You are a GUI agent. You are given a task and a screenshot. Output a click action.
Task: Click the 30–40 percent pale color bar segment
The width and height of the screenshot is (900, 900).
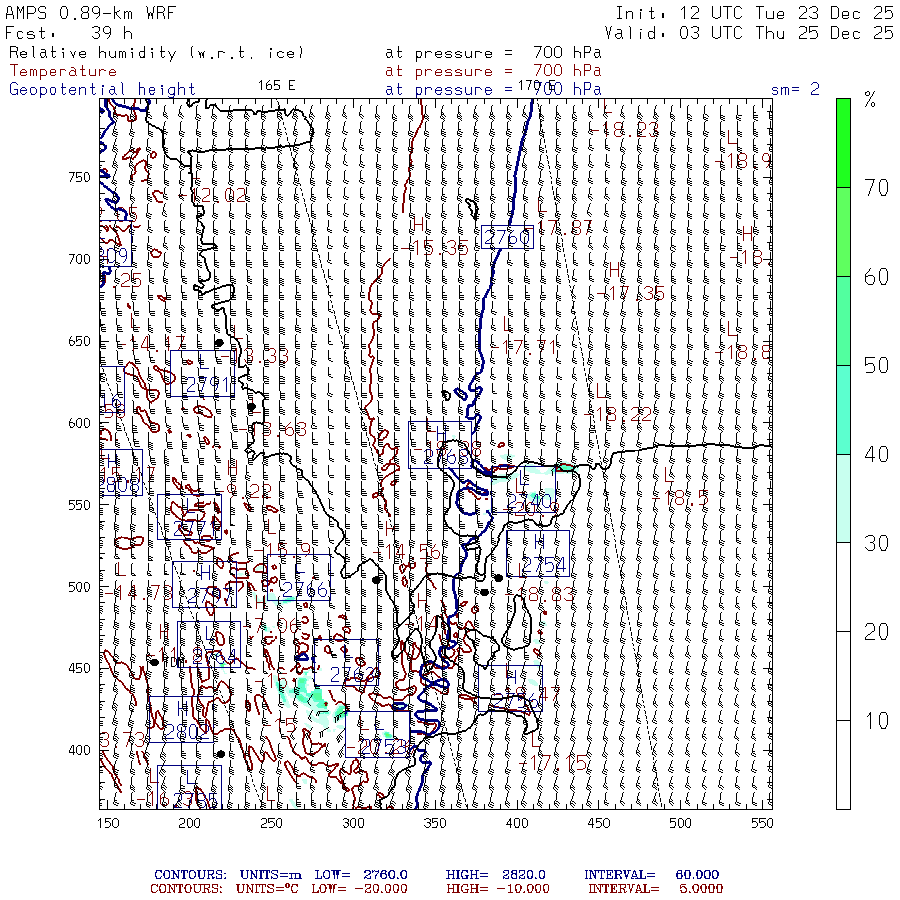click(843, 499)
